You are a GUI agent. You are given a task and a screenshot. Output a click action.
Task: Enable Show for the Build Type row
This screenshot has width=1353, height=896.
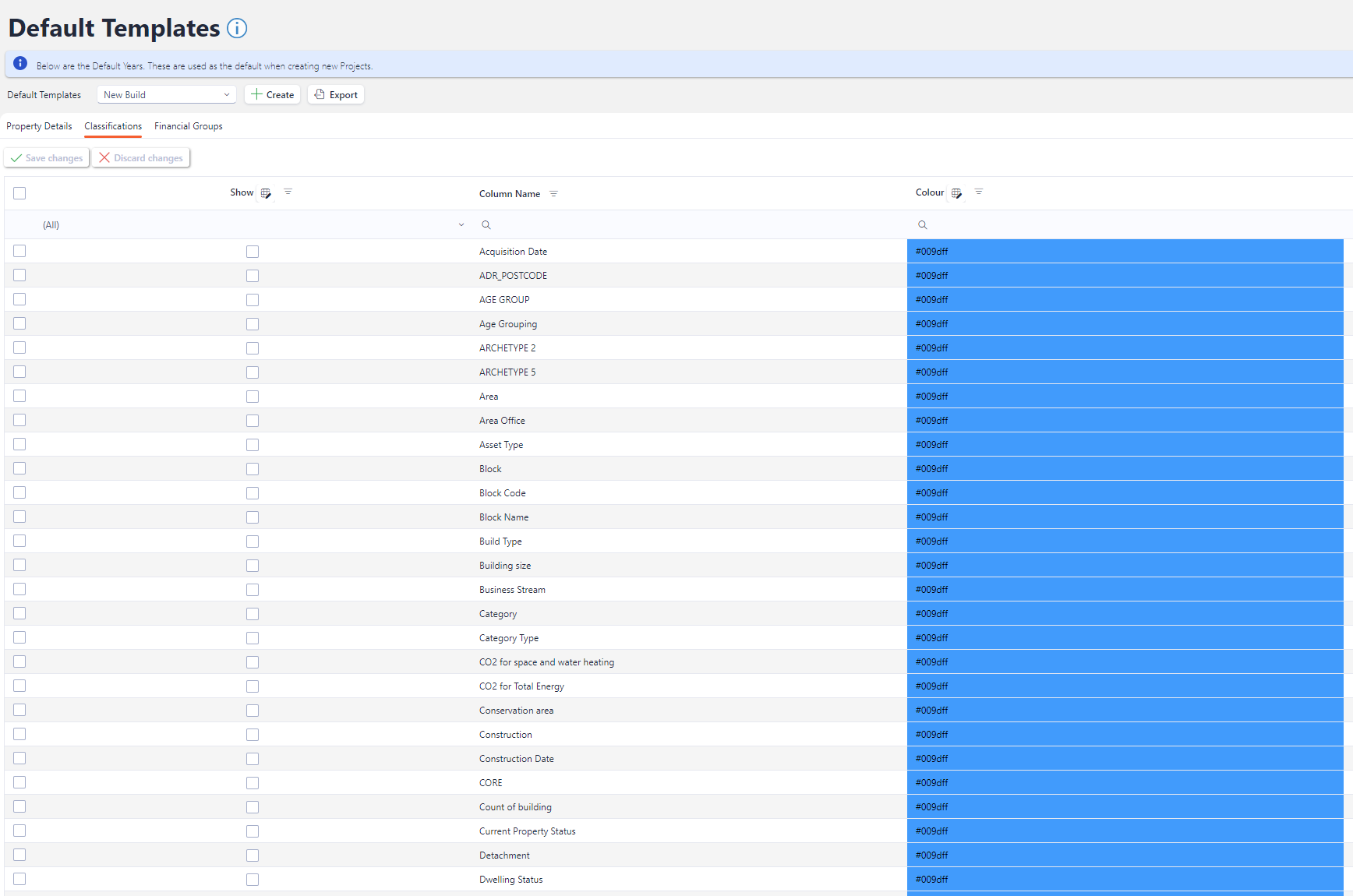pos(253,541)
